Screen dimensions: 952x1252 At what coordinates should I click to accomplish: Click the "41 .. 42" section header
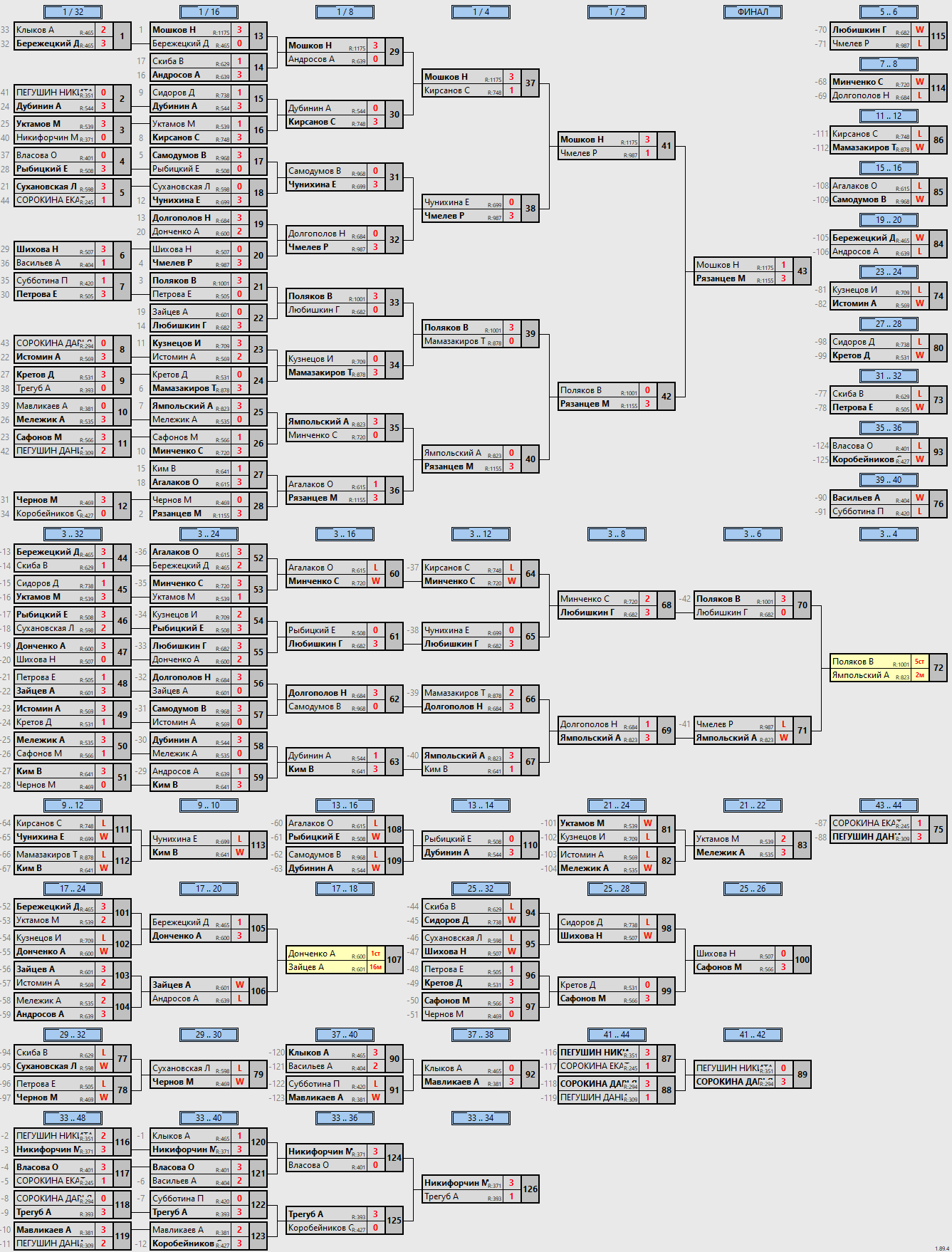pyautogui.click(x=753, y=1035)
